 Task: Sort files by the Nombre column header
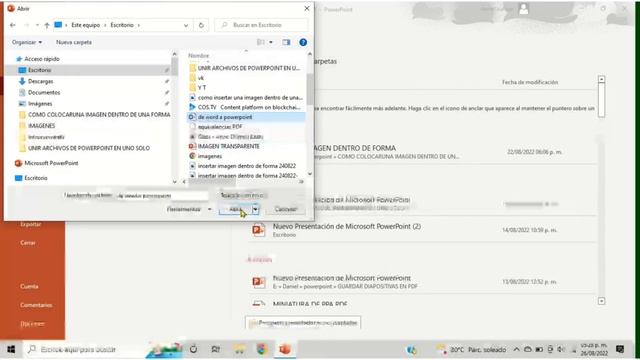[199, 56]
